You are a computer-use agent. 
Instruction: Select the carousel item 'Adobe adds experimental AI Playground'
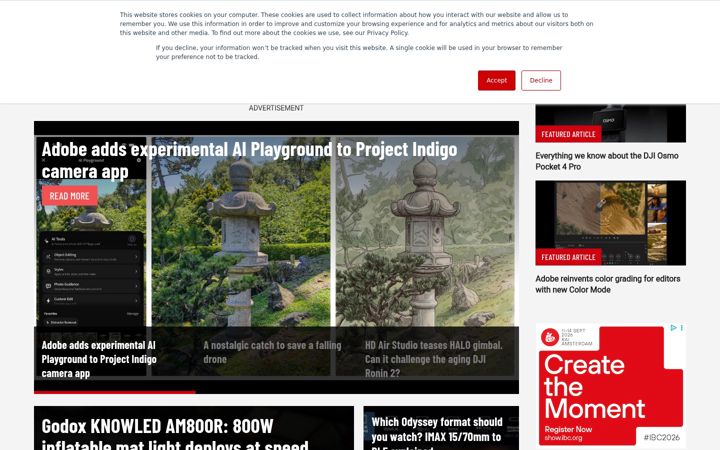[x=99, y=359]
